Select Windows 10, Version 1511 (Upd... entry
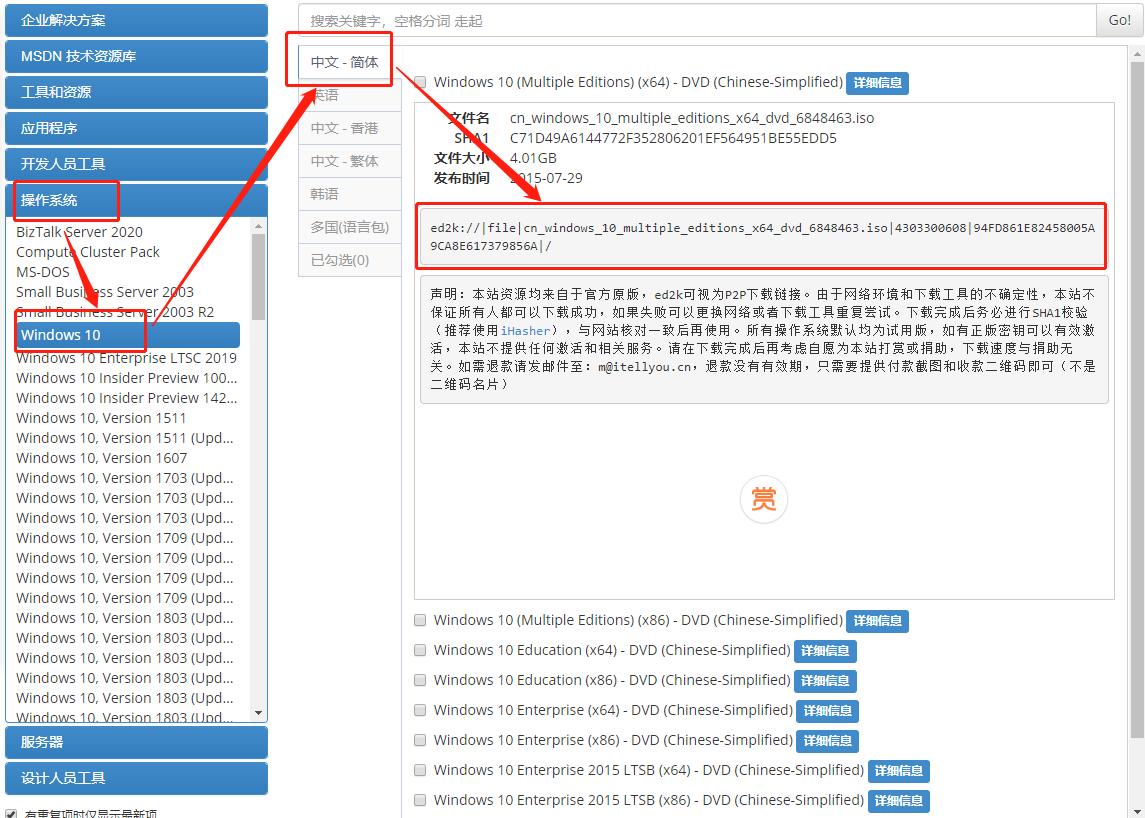 [124, 437]
